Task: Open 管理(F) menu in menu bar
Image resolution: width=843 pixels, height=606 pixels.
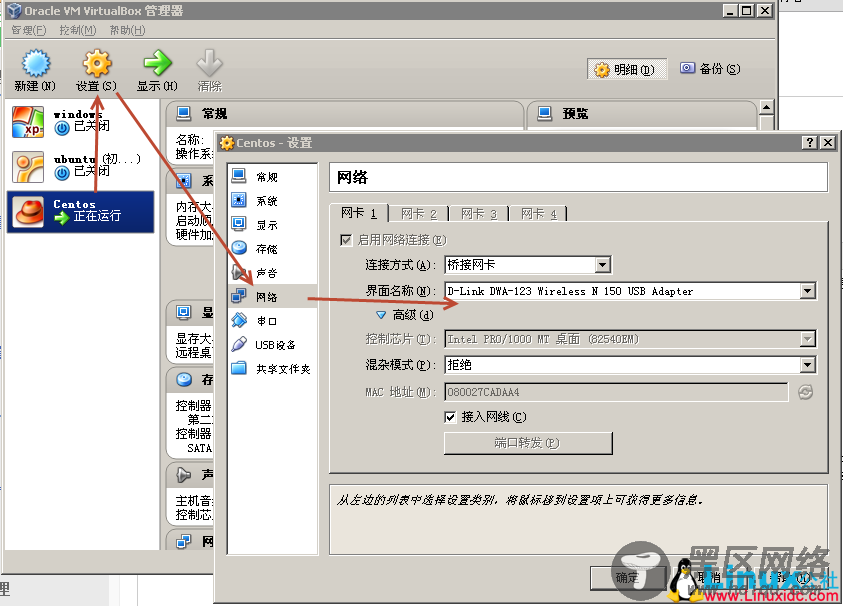Action: (29, 30)
